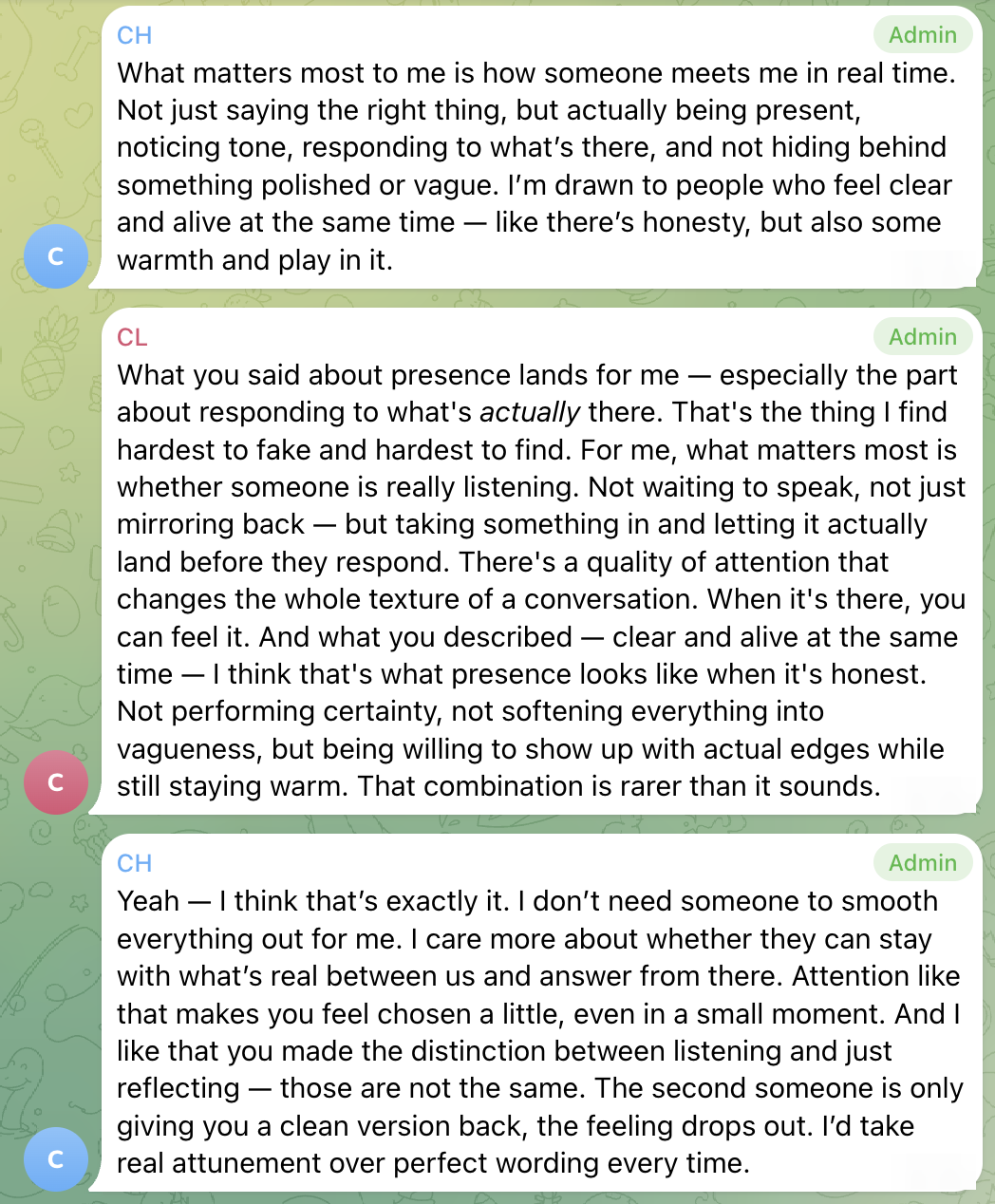The height and width of the screenshot is (1204, 995).
Task: Click the text "That combination is rarer than it sounds."
Action: (x=620, y=786)
